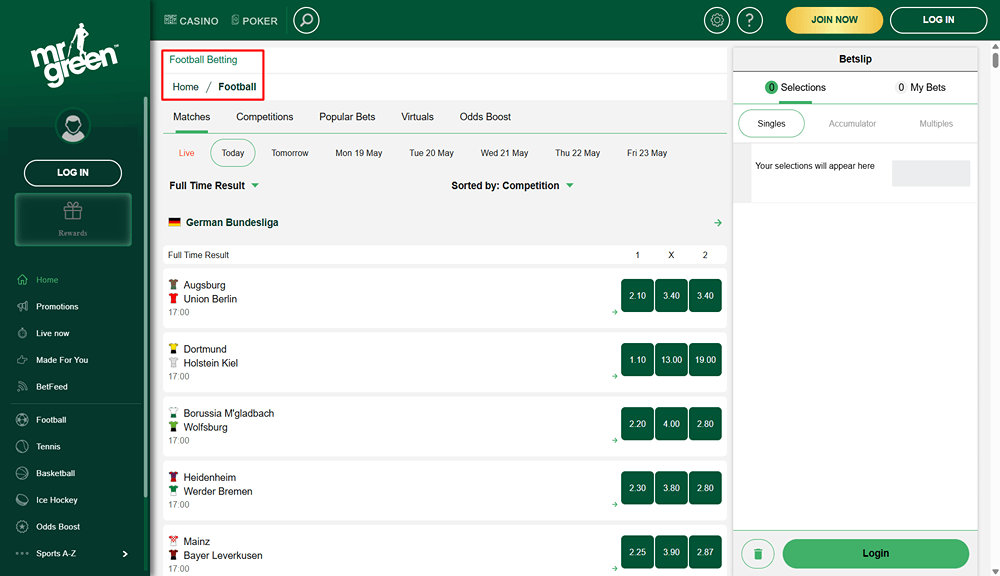1000x576 pixels.
Task: Click the Promotions megaphone icon
Action: (x=22, y=306)
